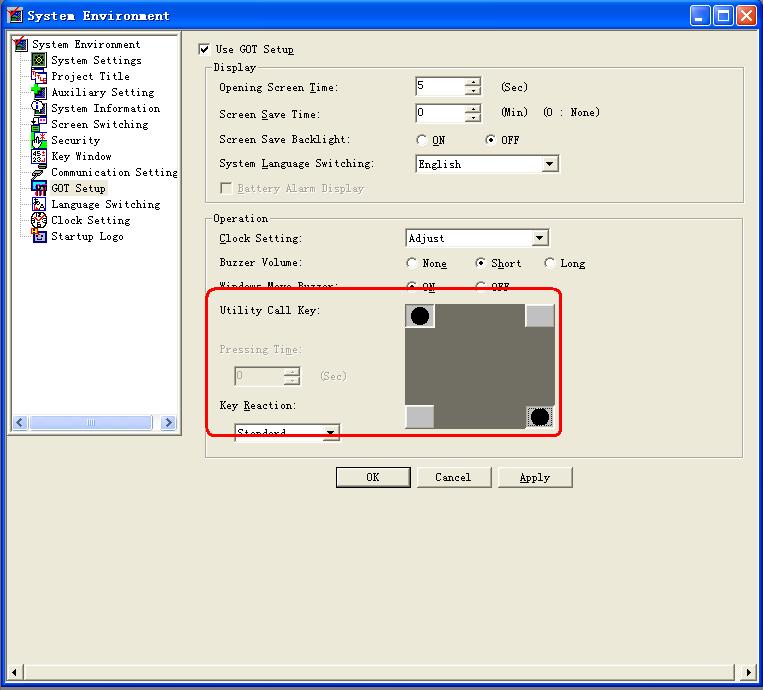The width and height of the screenshot is (763, 690).
Task: Click the Startup Logo icon
Action: (39, 236)
